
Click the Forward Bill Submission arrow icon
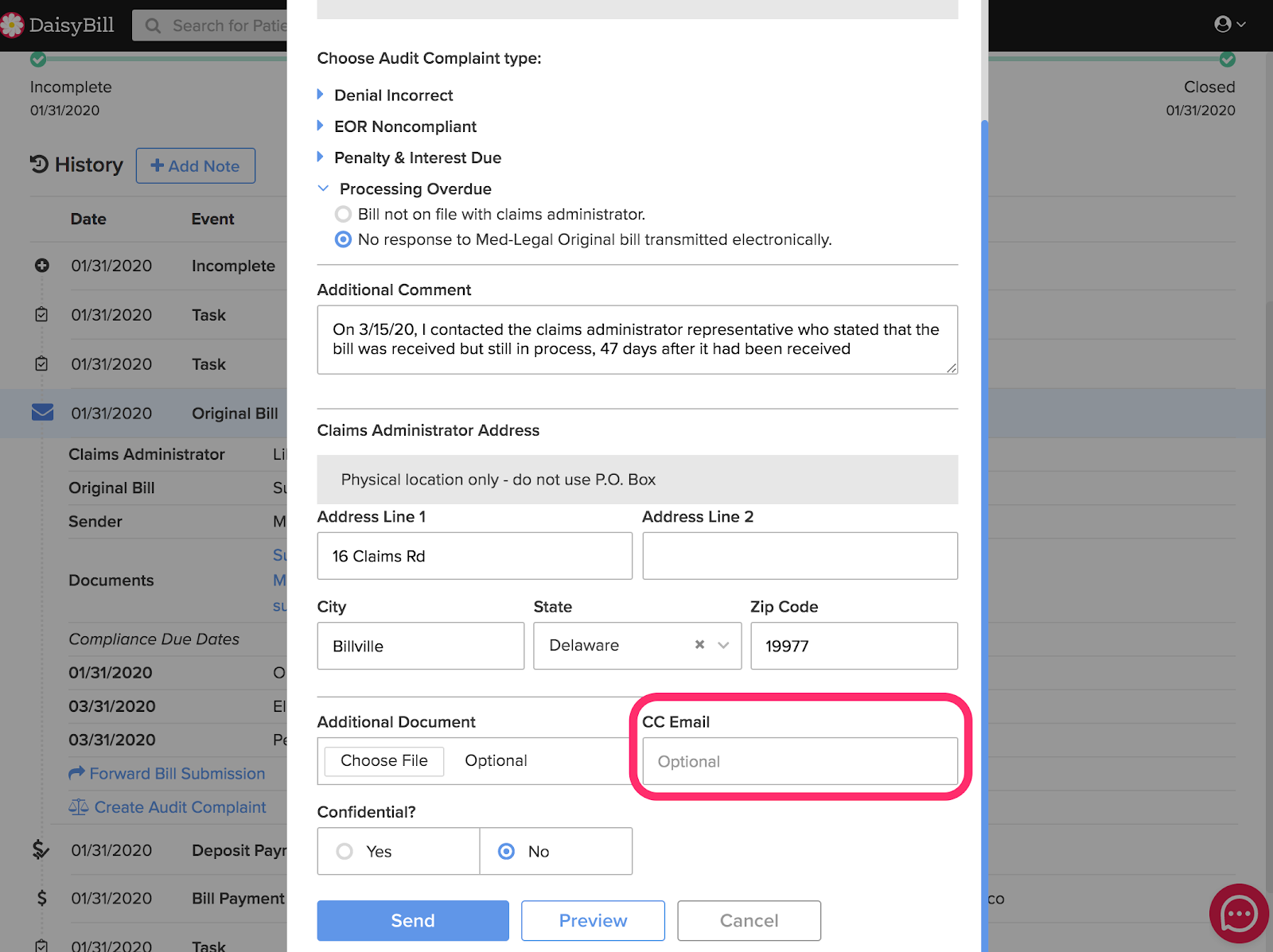[76, 773]
